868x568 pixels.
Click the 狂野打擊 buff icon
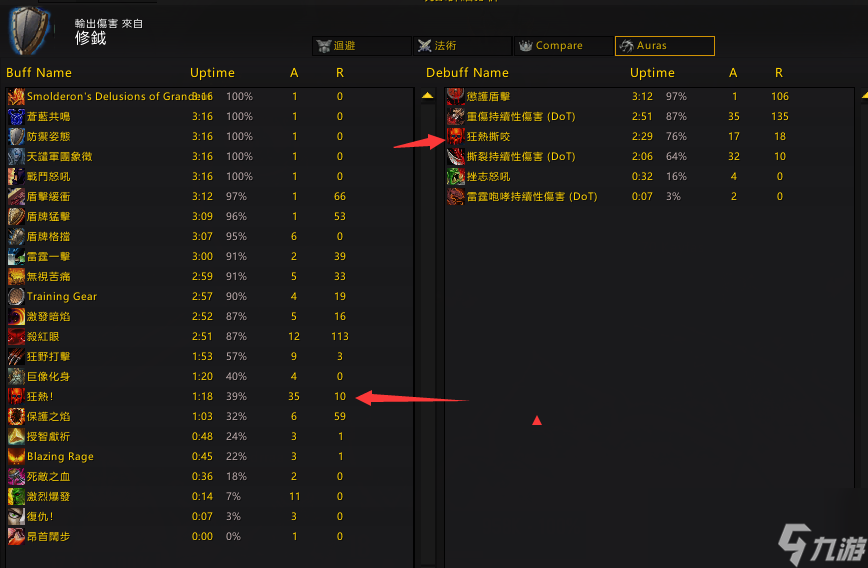click(x=16, y=357)
